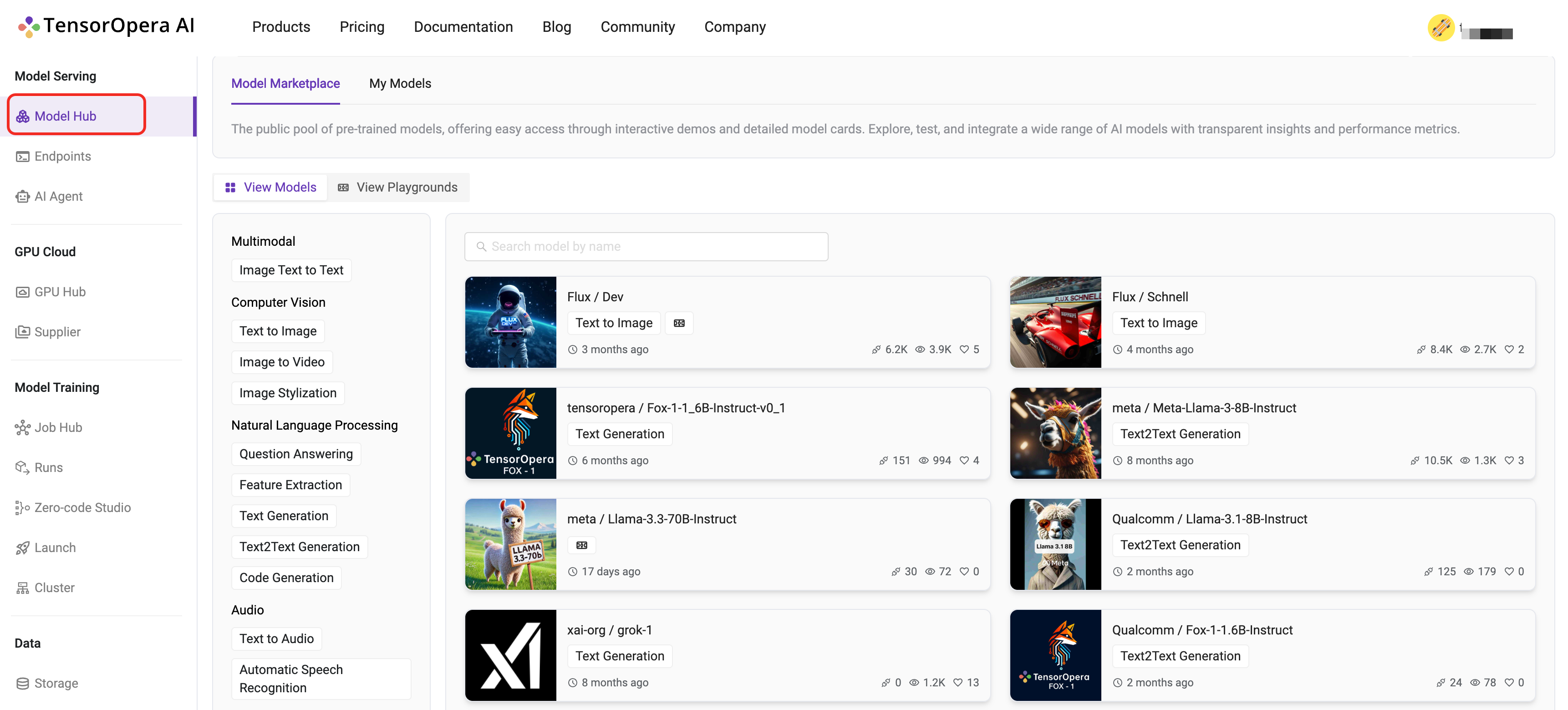Click the heart icon on Flux / Dev card

[964, 349]
